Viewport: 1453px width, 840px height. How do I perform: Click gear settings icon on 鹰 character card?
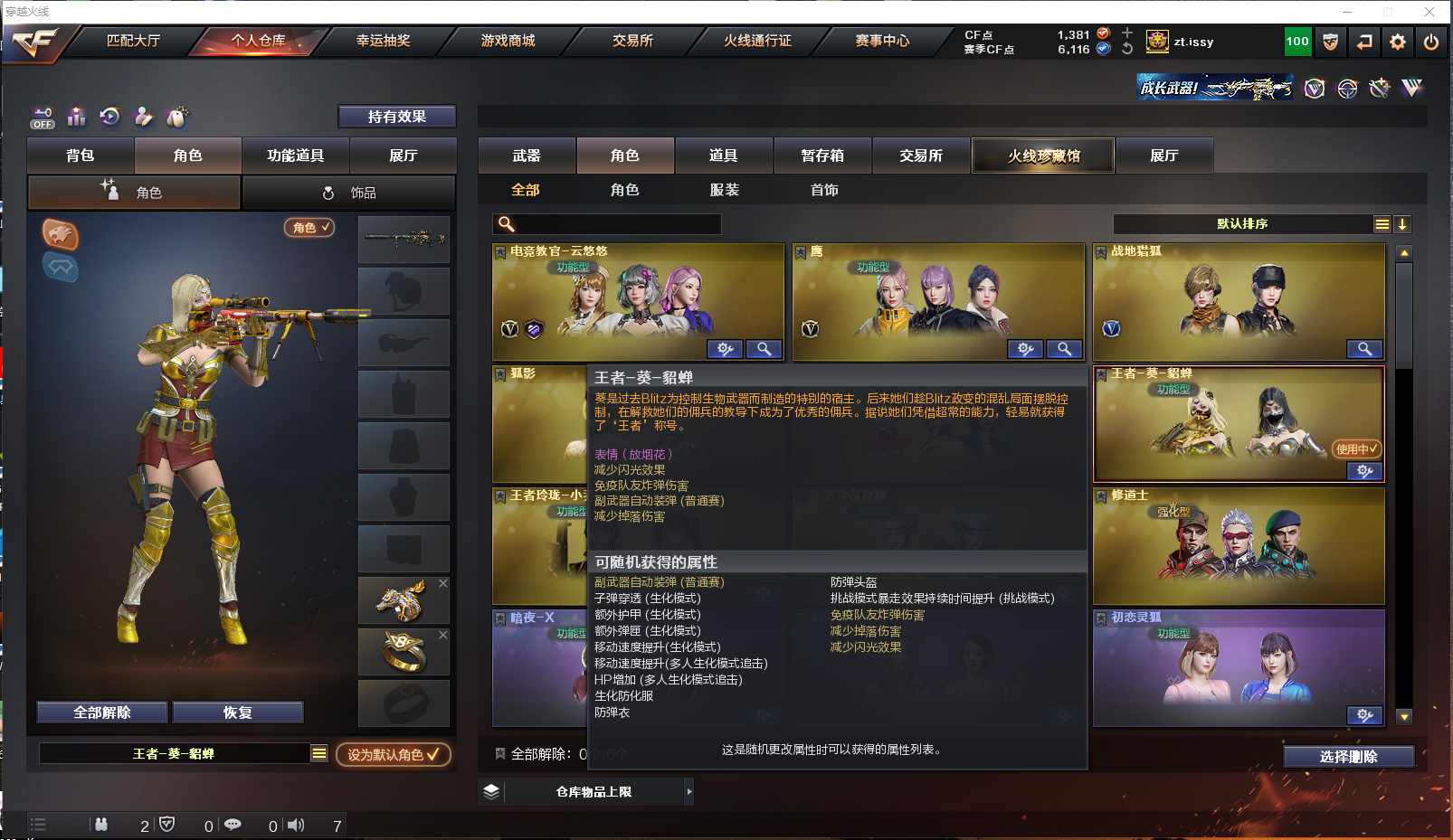coord(1025,349)
